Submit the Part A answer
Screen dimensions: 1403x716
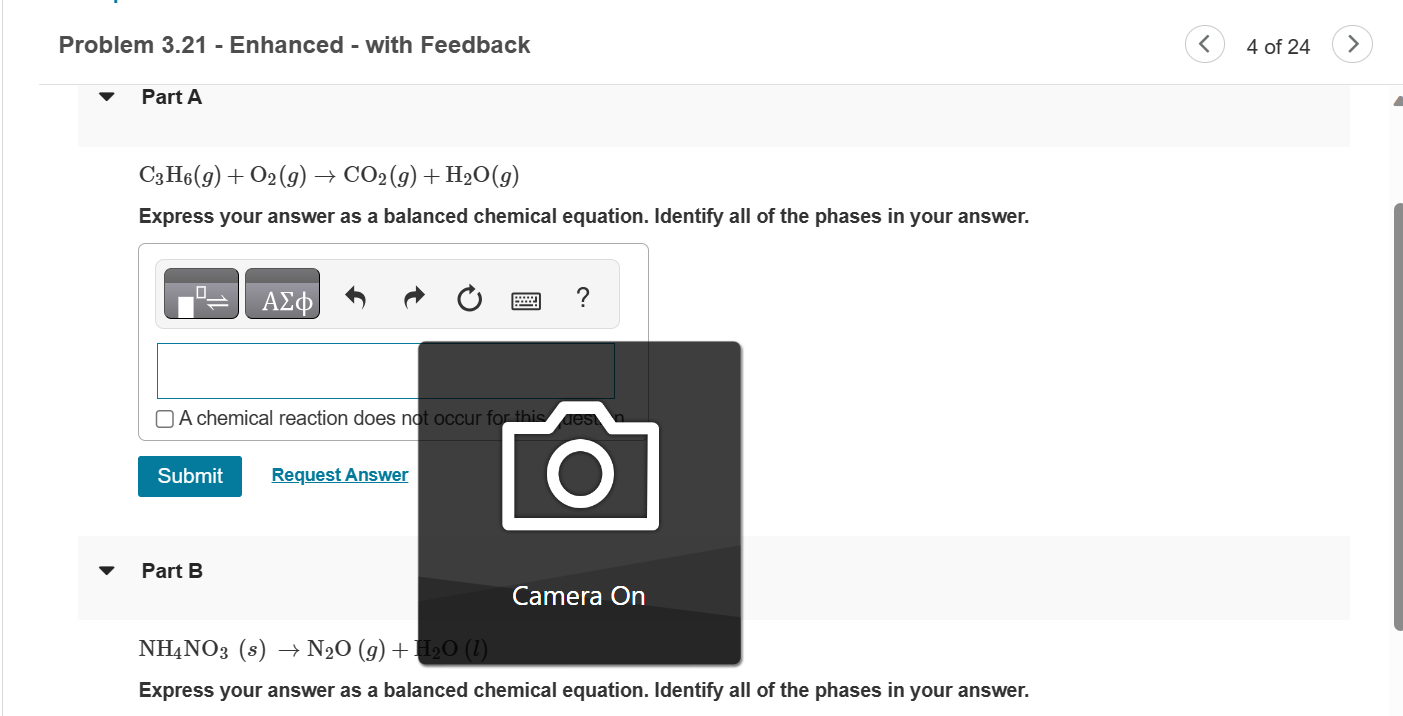click(189, 476)
